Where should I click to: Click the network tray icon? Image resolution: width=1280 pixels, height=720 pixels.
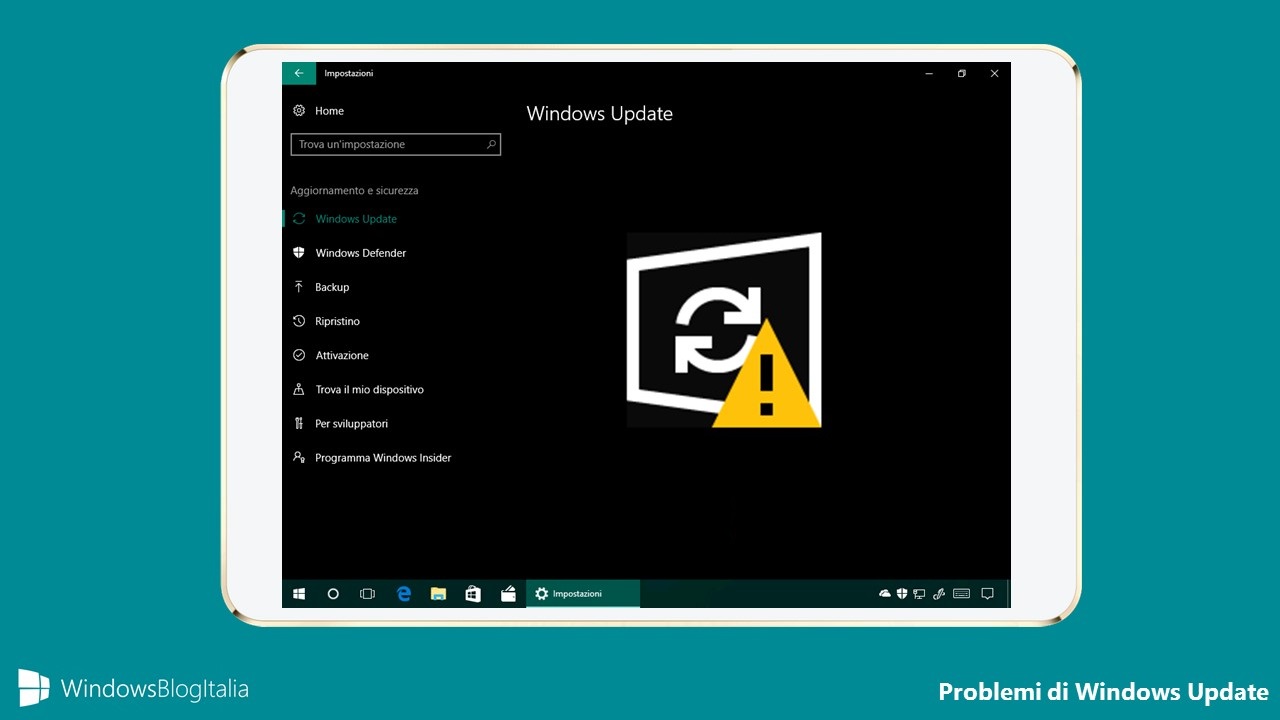click(x=919, y=594)
